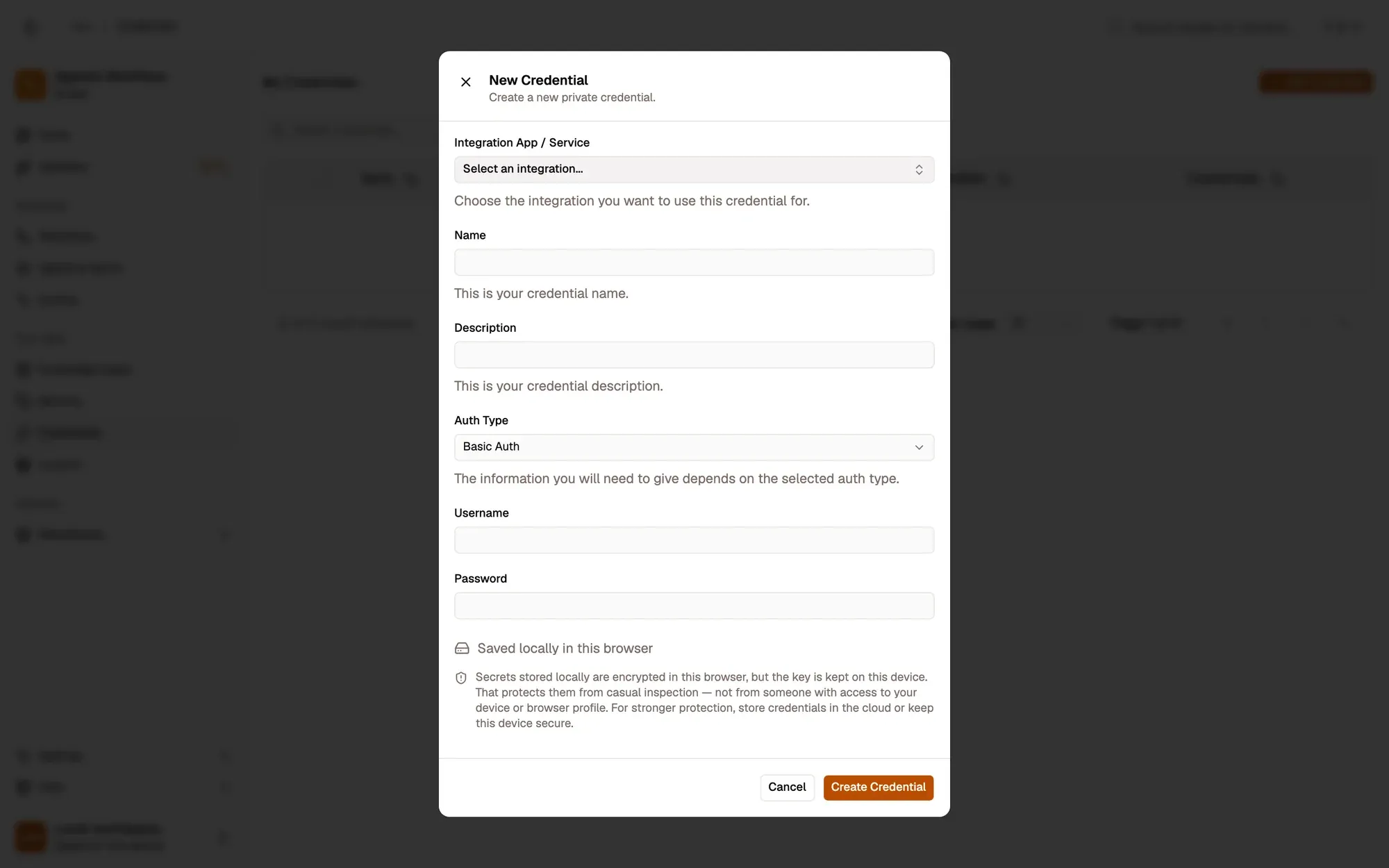Click 'Saved locally in this browser' text
1389x868 pixels.
click(565, 649)
